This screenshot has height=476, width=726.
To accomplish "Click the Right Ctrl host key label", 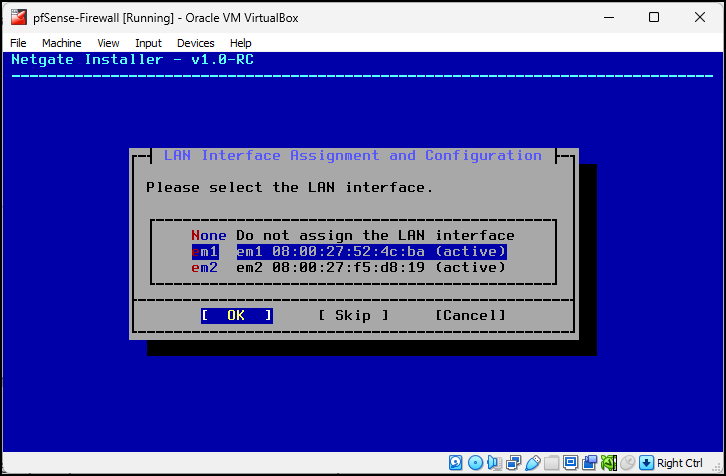I will coord(680,463).
